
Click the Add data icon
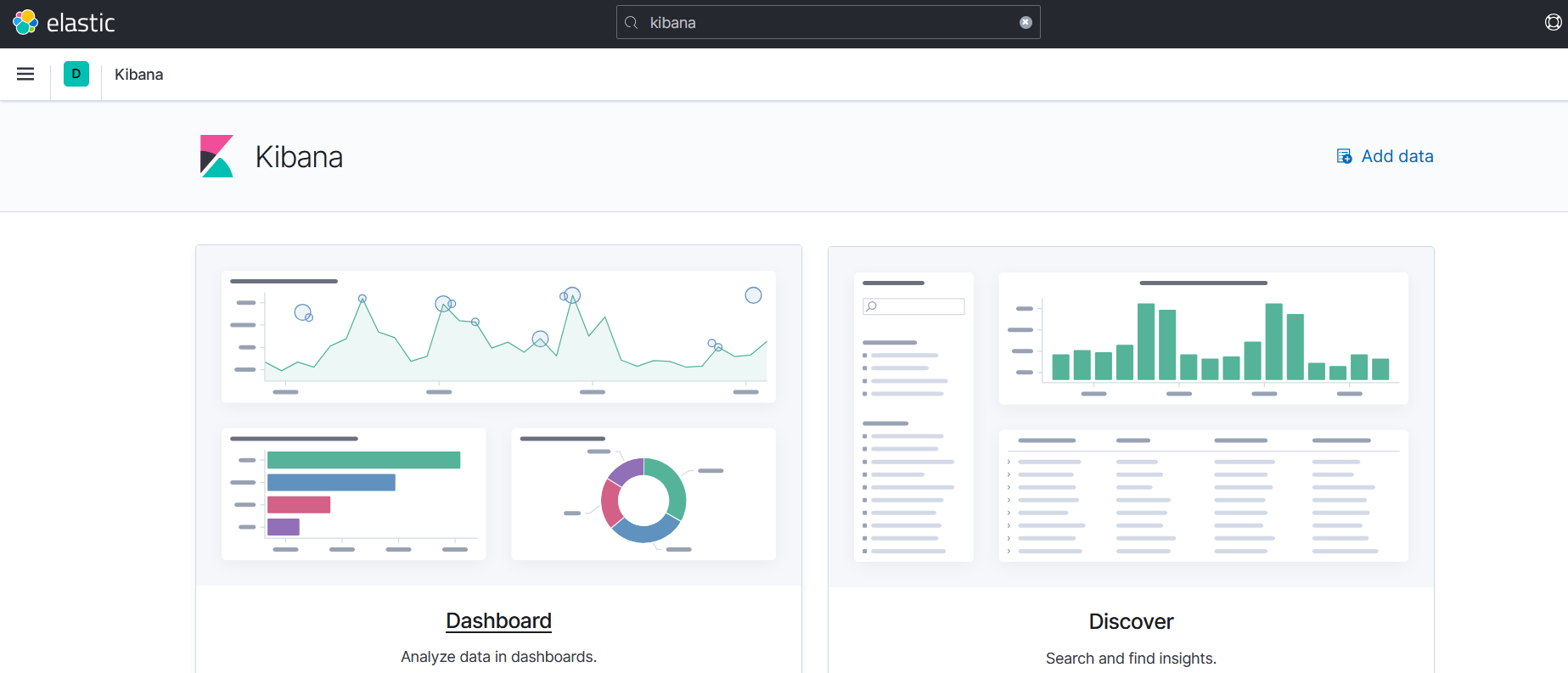1345,156
